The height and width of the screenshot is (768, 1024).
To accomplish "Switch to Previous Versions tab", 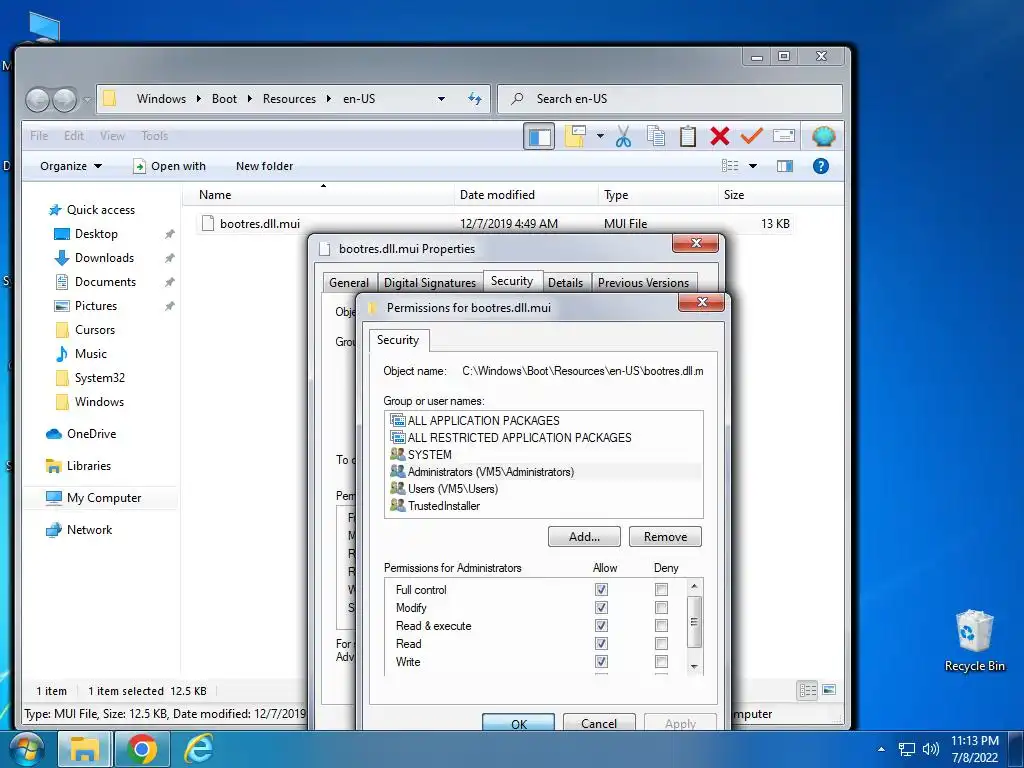I will 643,283.
